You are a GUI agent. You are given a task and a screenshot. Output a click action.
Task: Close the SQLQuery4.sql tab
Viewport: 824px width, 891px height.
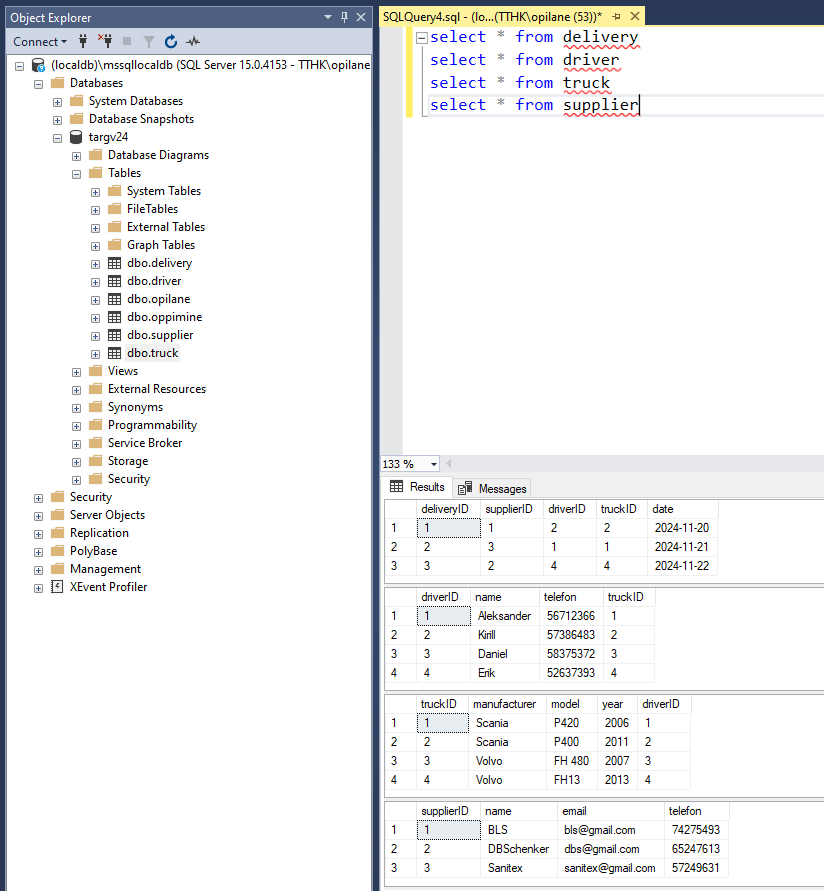click(x=634, y=17)
